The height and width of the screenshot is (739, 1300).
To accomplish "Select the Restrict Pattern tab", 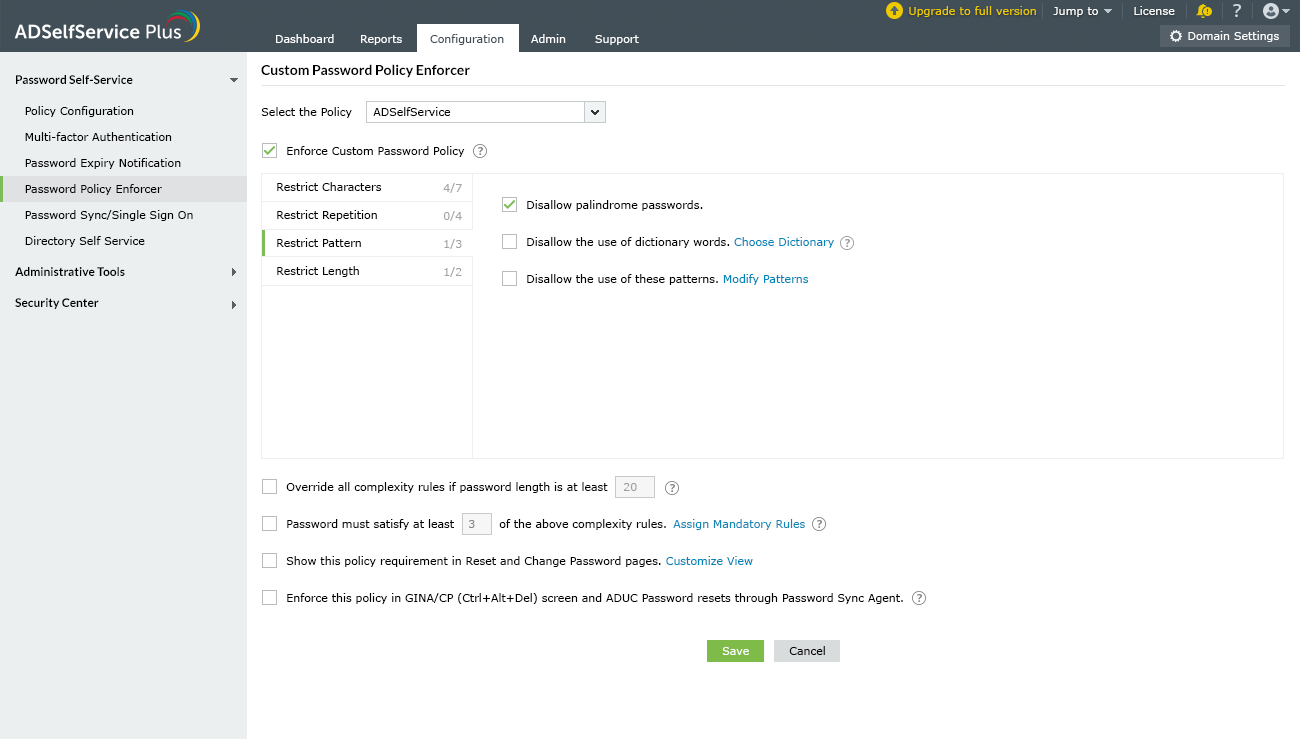I will [367, 243].
